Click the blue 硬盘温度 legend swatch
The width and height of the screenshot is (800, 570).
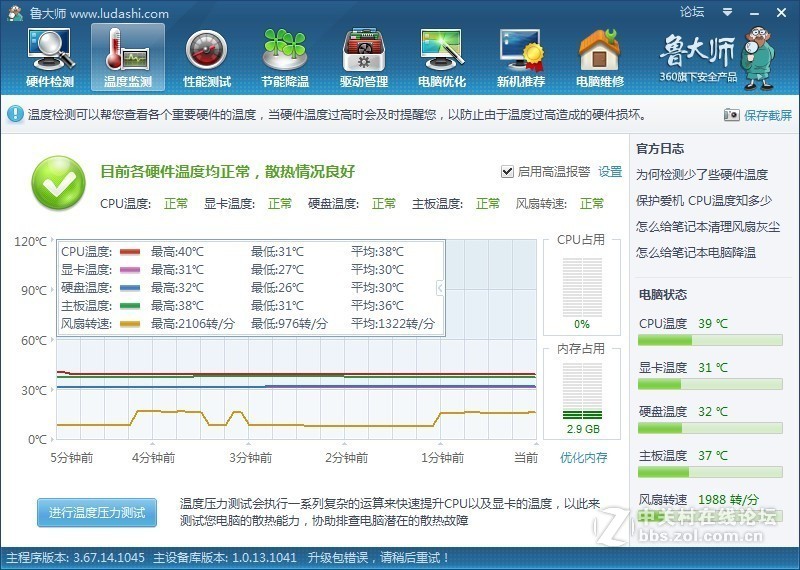130,288
